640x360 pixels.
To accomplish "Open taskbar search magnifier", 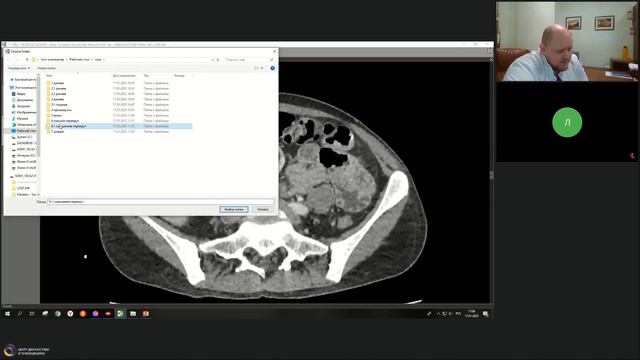I will (20, 313).
